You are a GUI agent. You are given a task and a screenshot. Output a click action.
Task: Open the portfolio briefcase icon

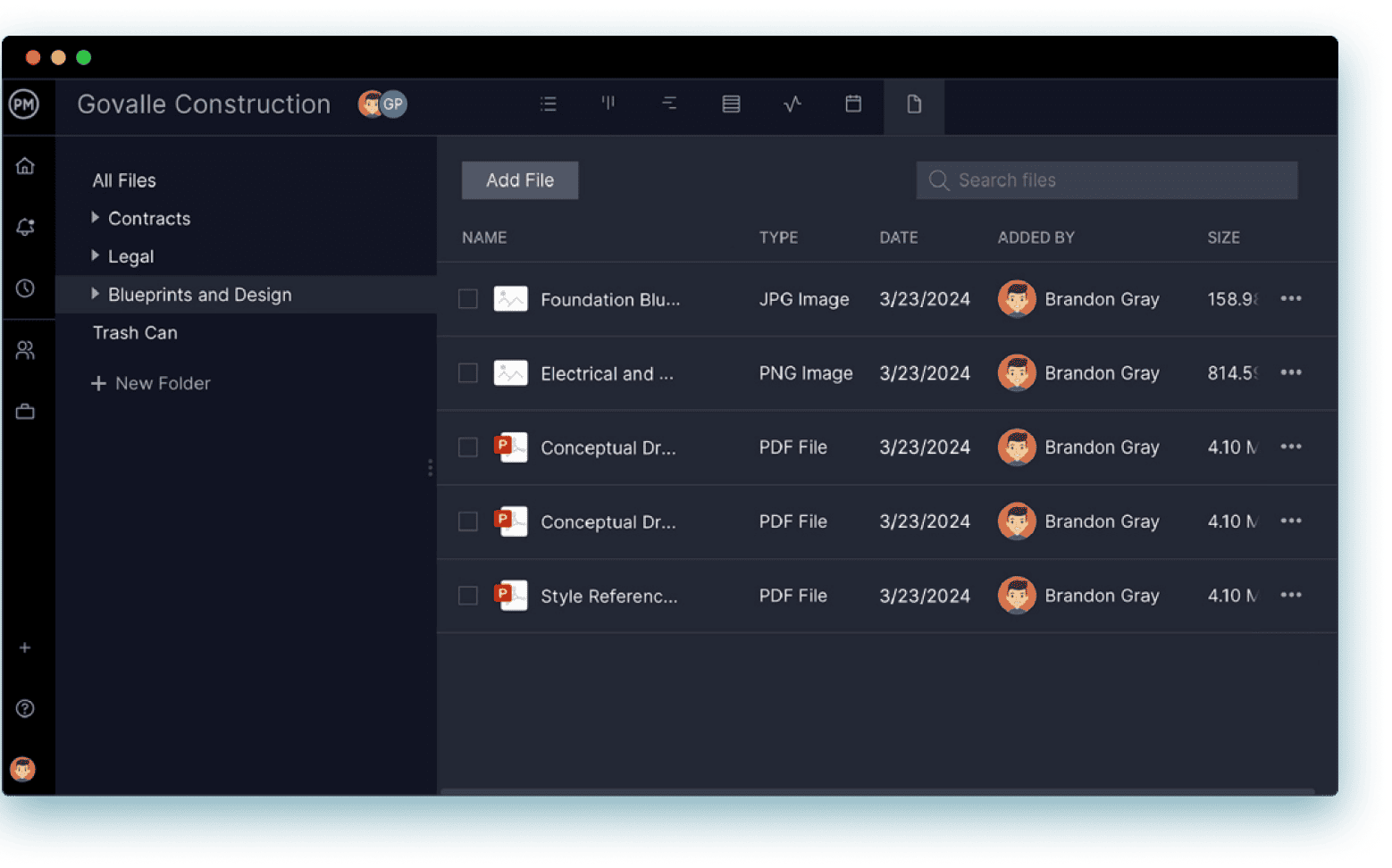tap(25, 411)
